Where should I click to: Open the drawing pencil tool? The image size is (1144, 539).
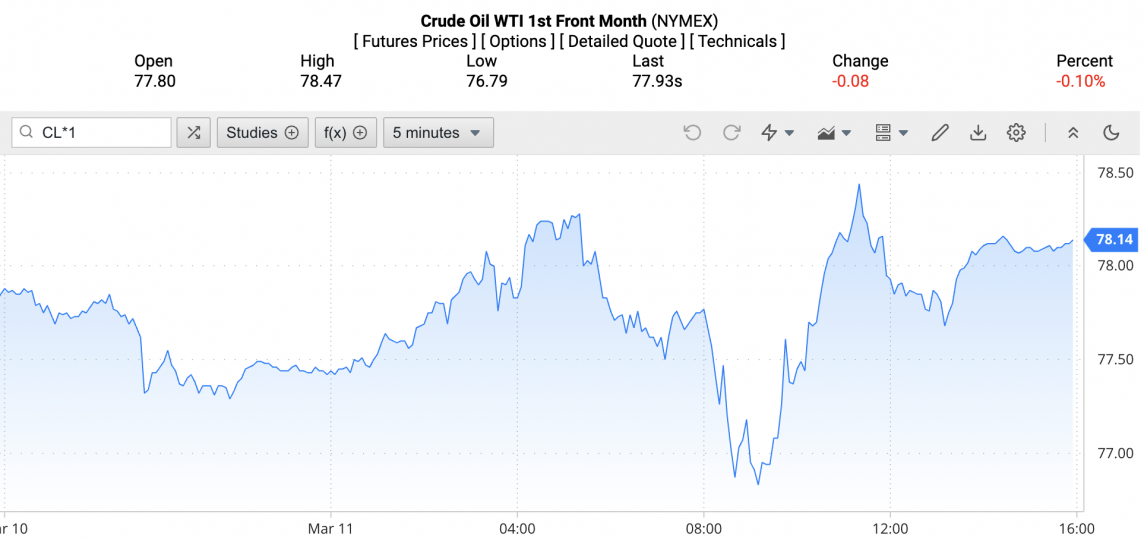(x=940, y=133)
